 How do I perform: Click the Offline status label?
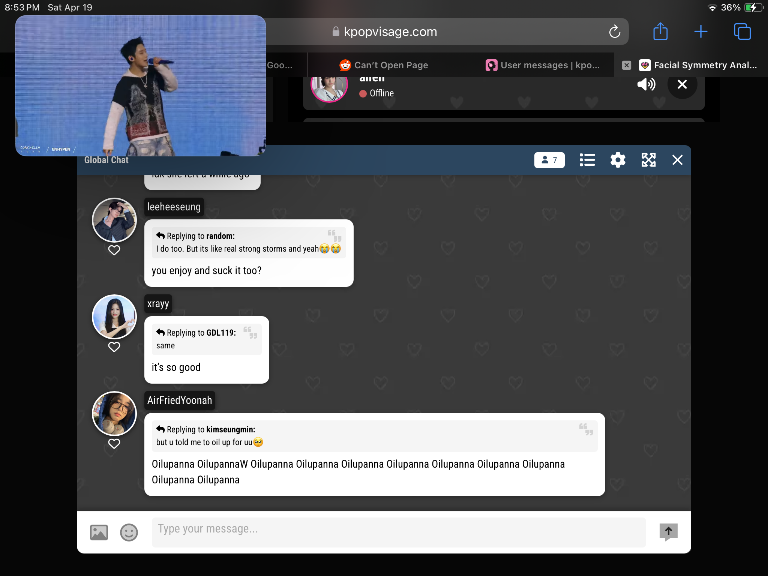381,93
